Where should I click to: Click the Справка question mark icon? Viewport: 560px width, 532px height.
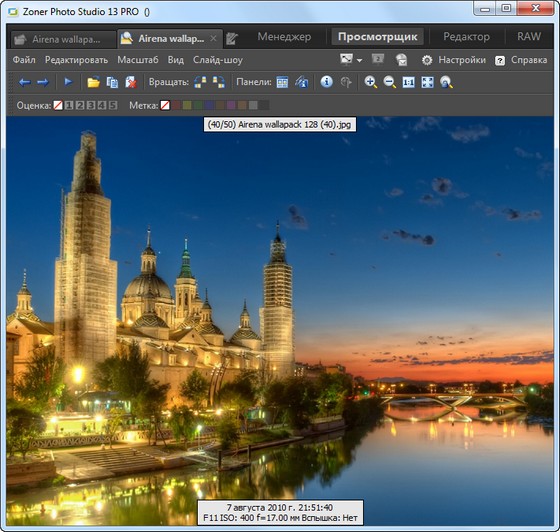pos(500,60)
